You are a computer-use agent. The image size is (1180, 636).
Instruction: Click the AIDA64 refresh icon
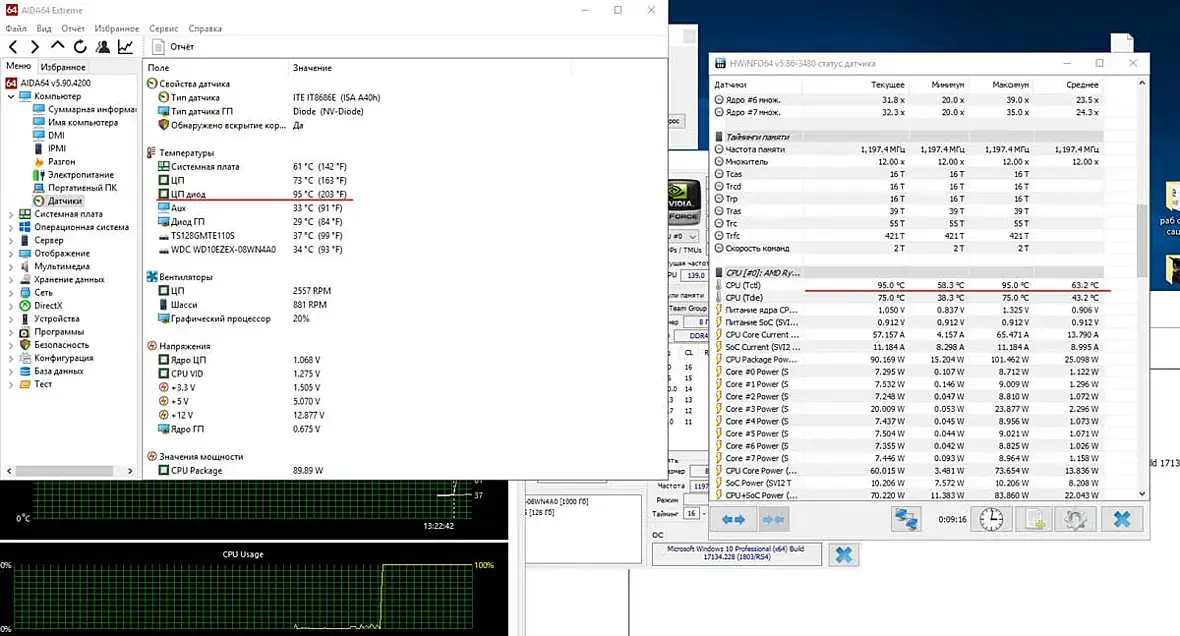point(80,47)
